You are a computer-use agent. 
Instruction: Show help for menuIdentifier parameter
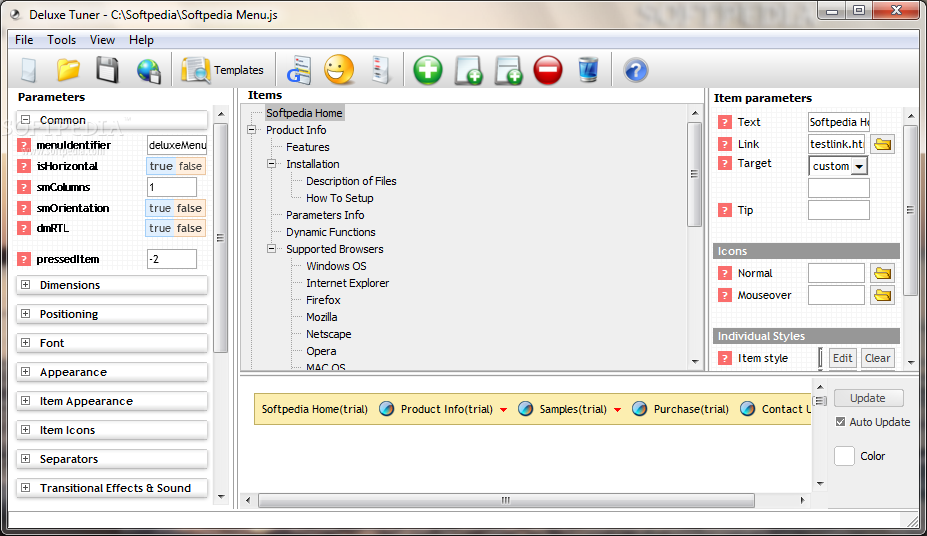click(24, 145)
